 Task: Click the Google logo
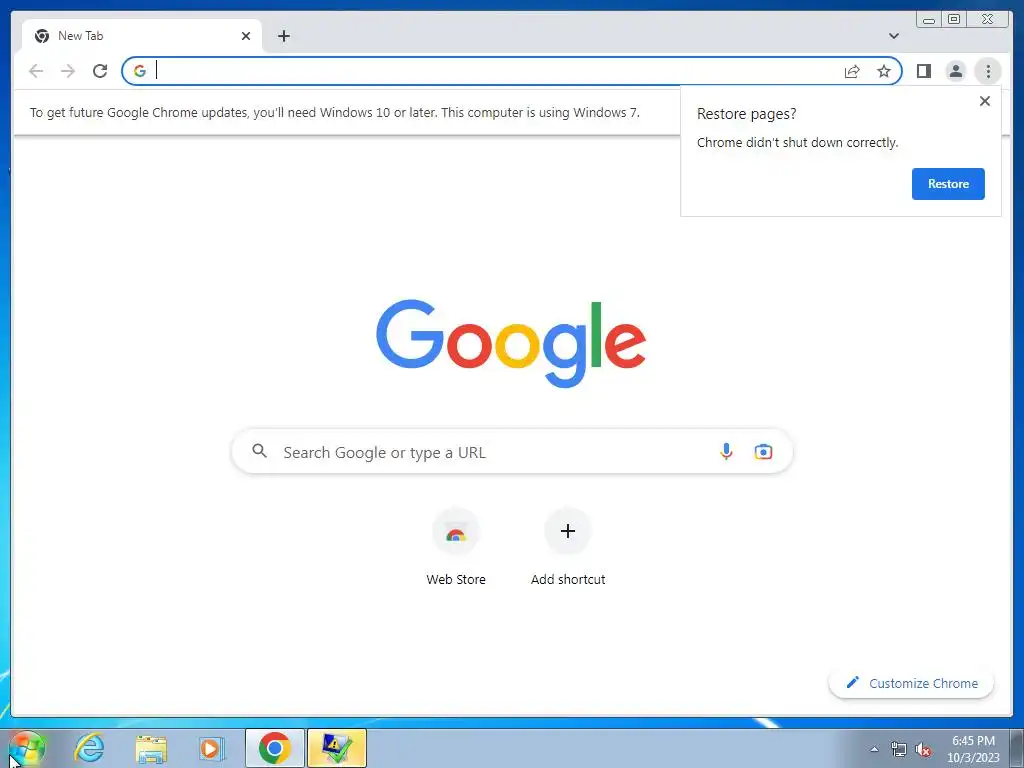coord(511,343)
